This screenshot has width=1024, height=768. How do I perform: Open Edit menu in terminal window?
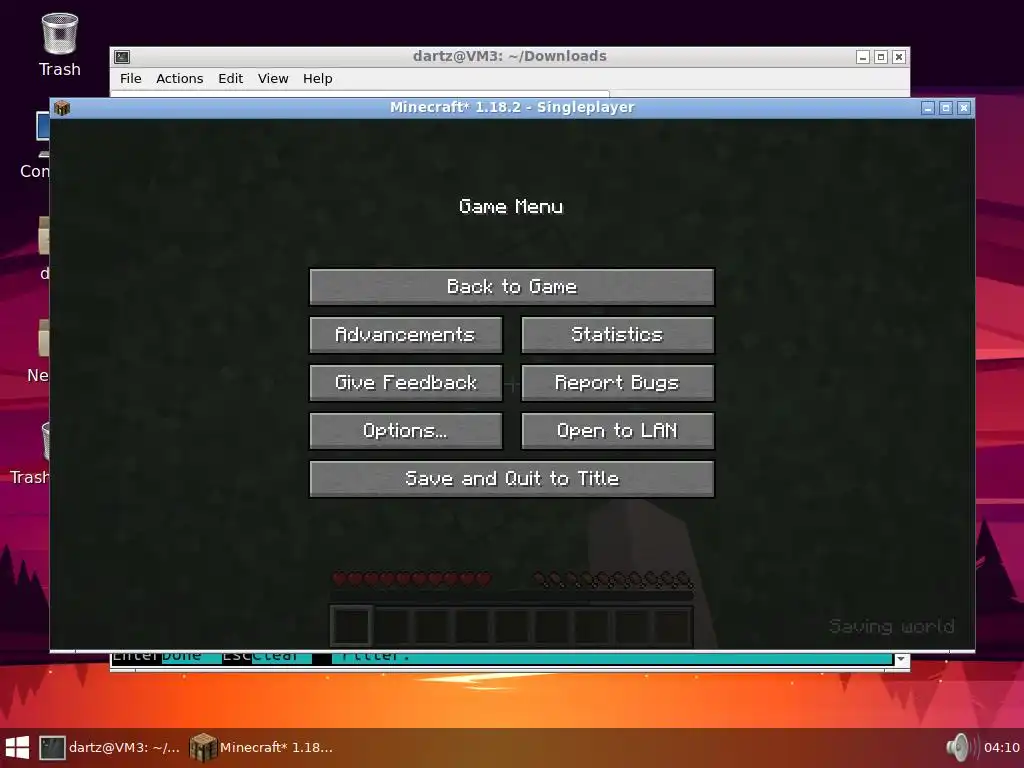pos(231,78)
